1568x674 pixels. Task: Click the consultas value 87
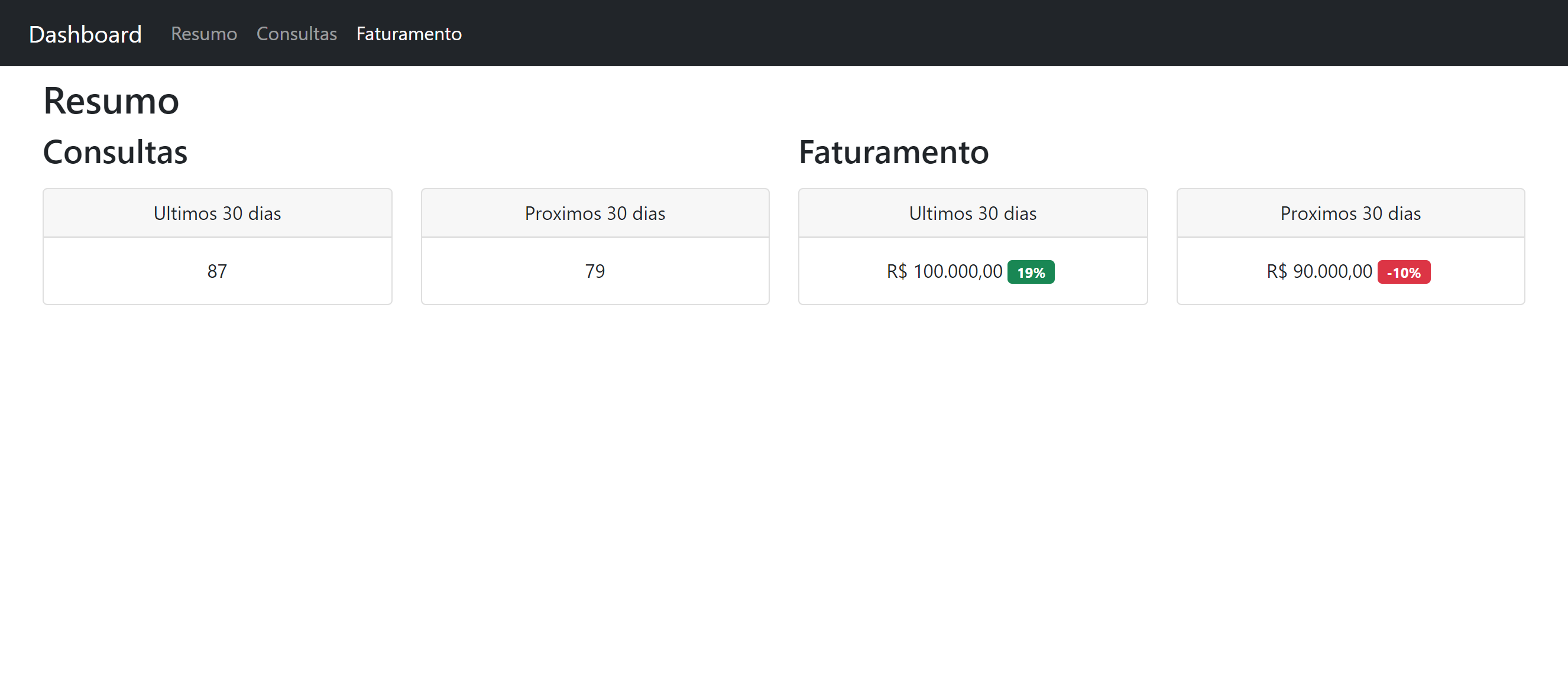[218, 271]
